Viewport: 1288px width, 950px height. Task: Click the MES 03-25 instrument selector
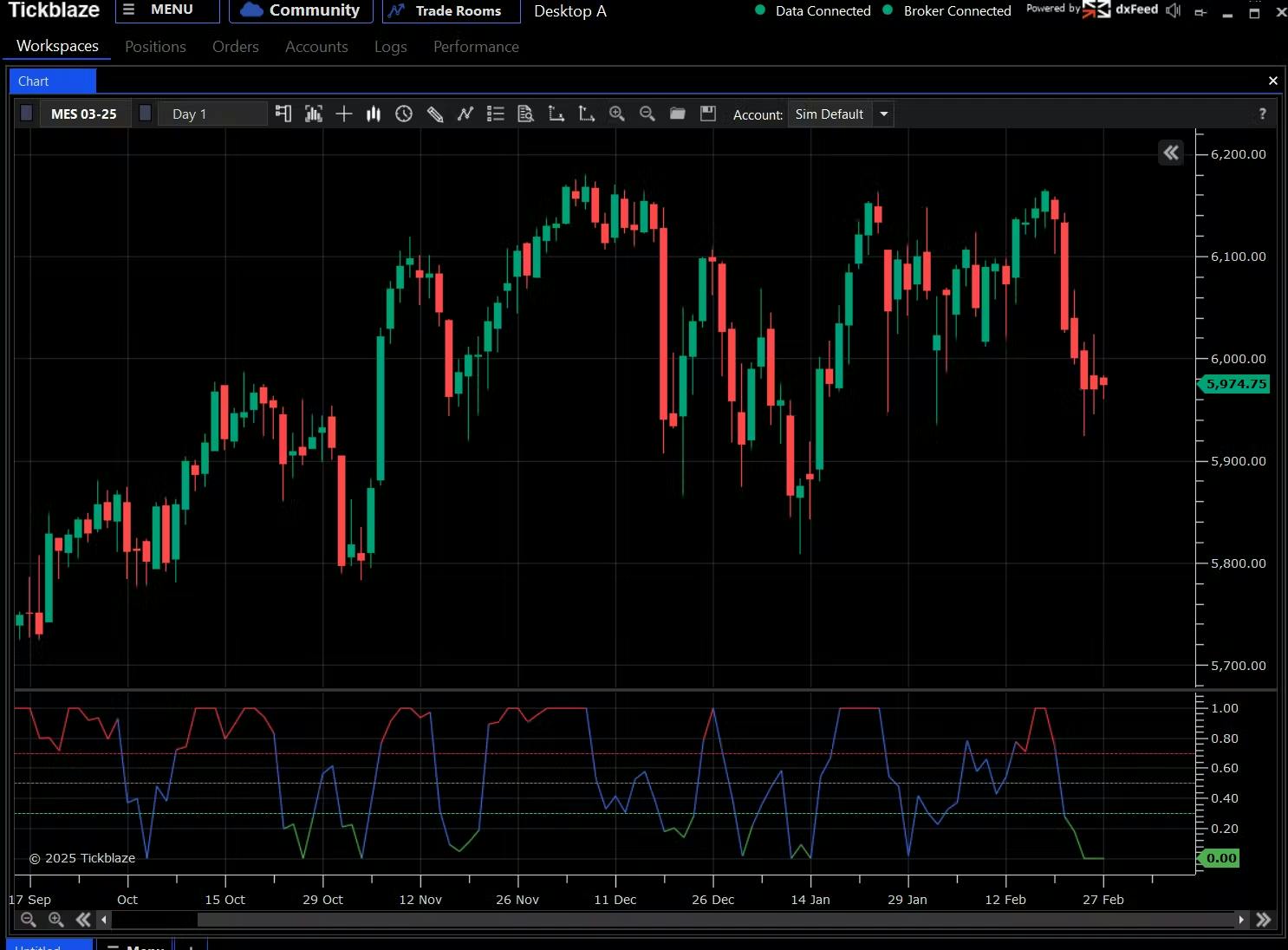coord(84,114)
